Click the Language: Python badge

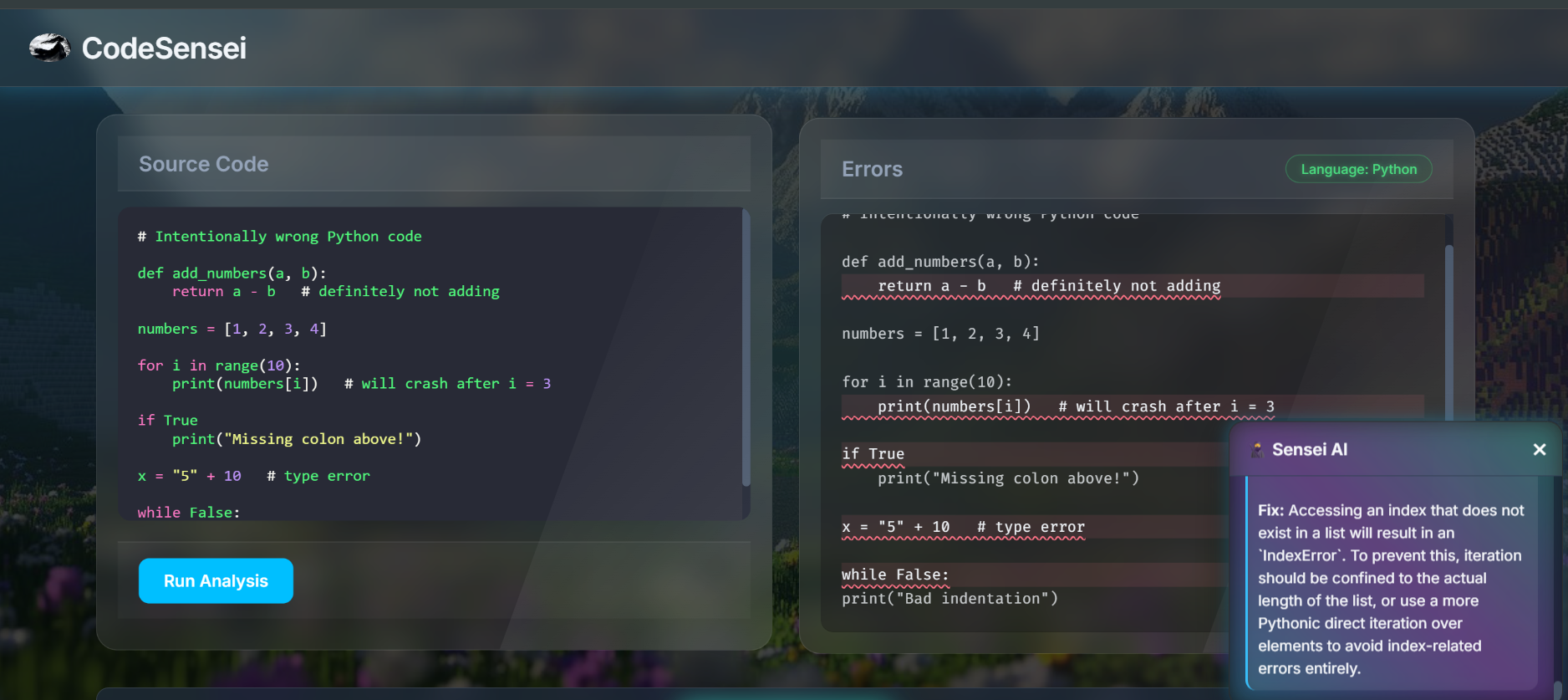click(x=1358, y=169)
